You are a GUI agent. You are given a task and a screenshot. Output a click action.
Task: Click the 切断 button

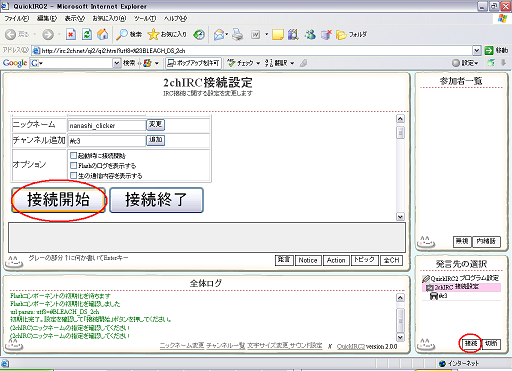pos(491,343)
